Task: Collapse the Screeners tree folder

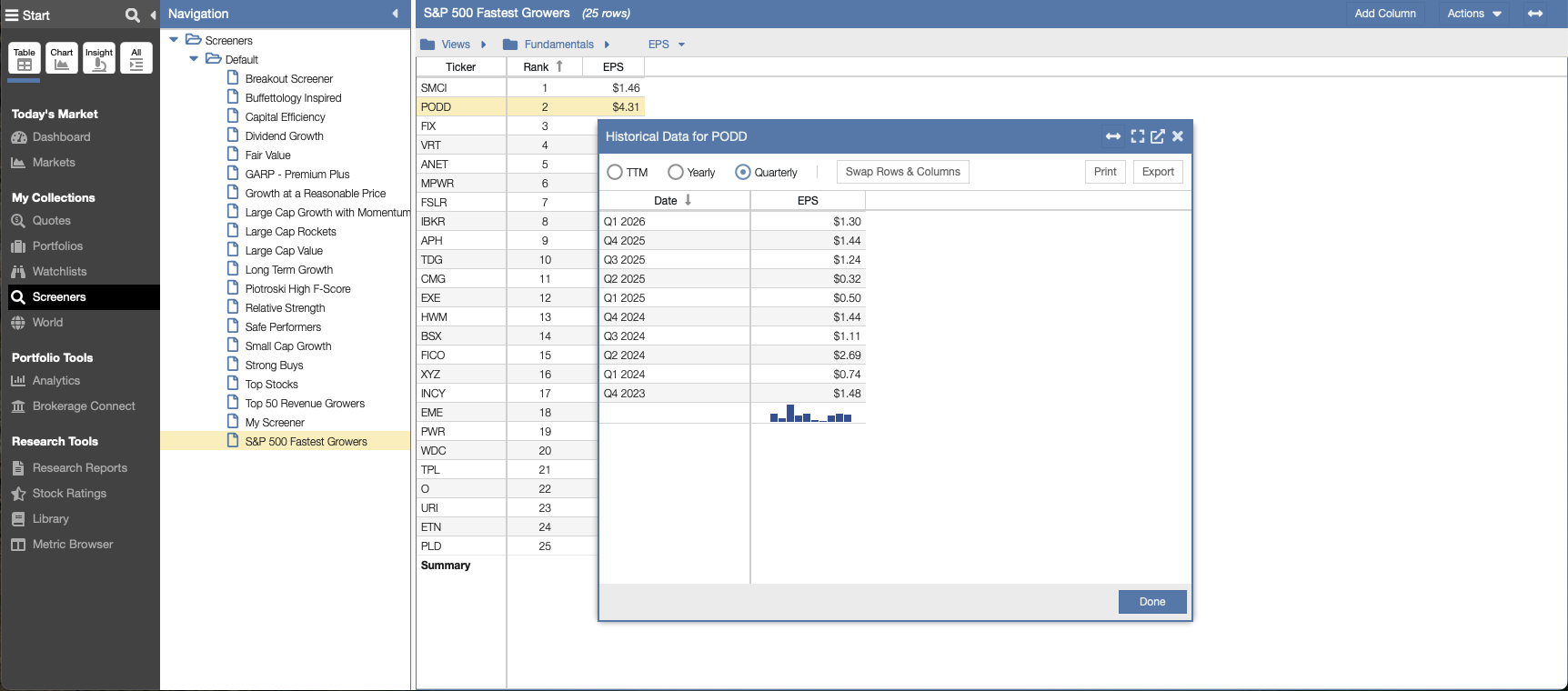Action: click(x=174, y=40)
